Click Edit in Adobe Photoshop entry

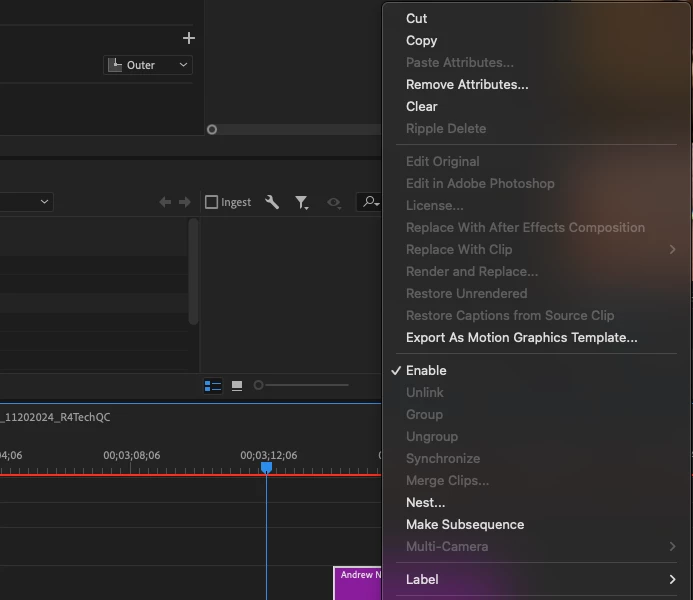click(480, 183)
